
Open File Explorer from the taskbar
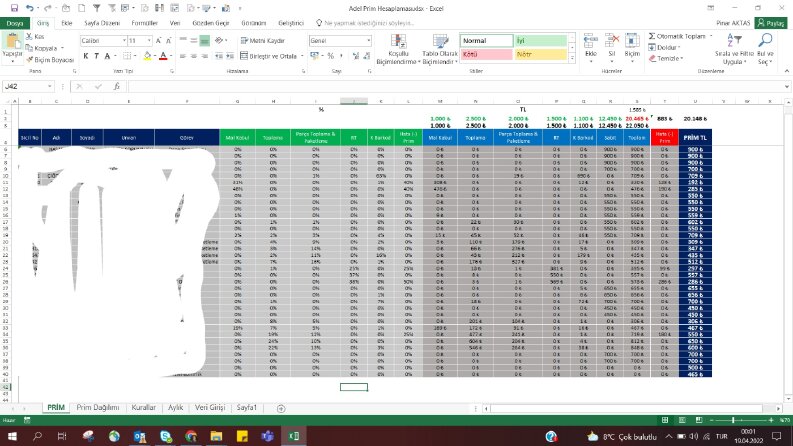[x=216, y=436]
